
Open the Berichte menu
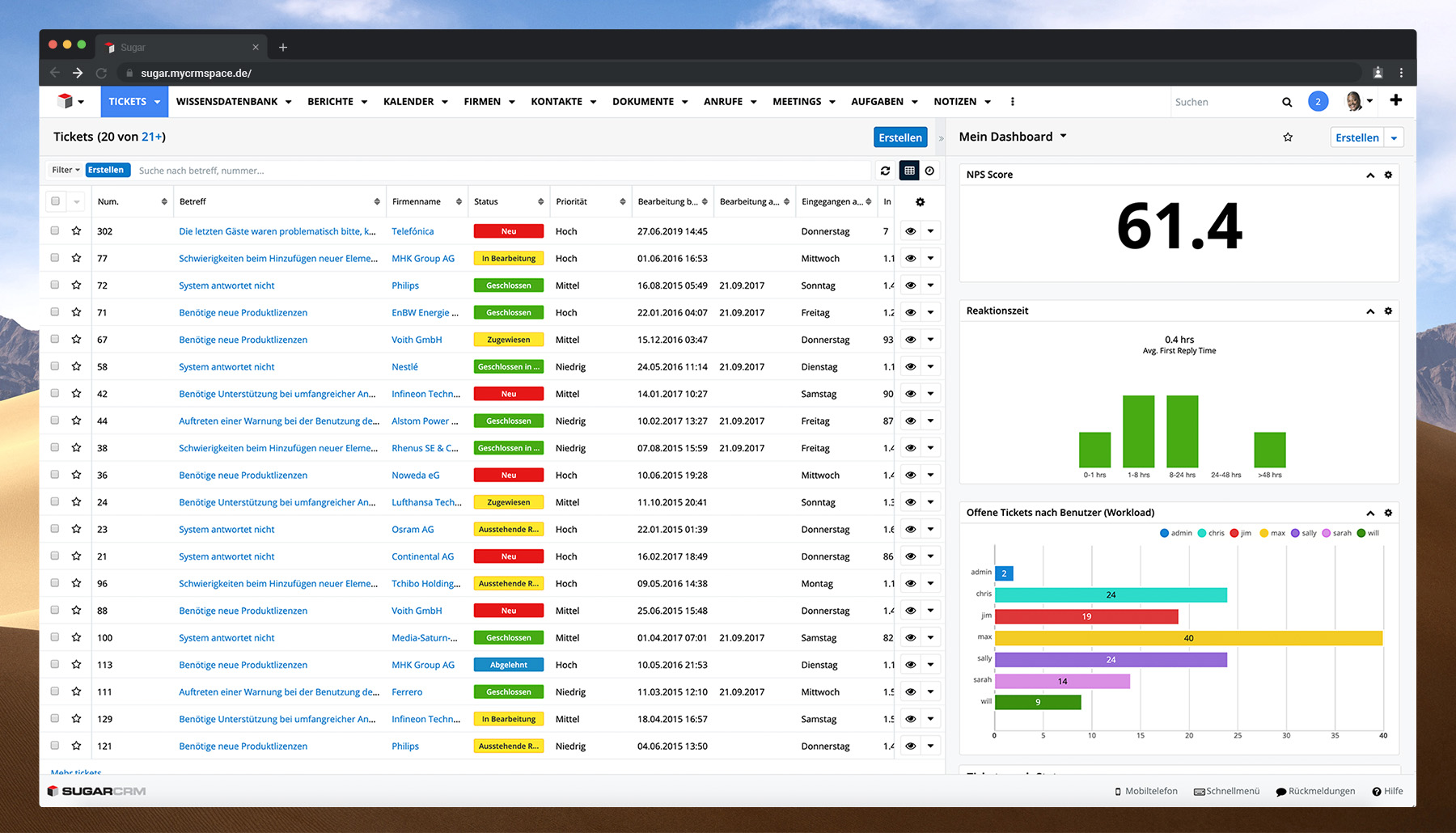336,102
